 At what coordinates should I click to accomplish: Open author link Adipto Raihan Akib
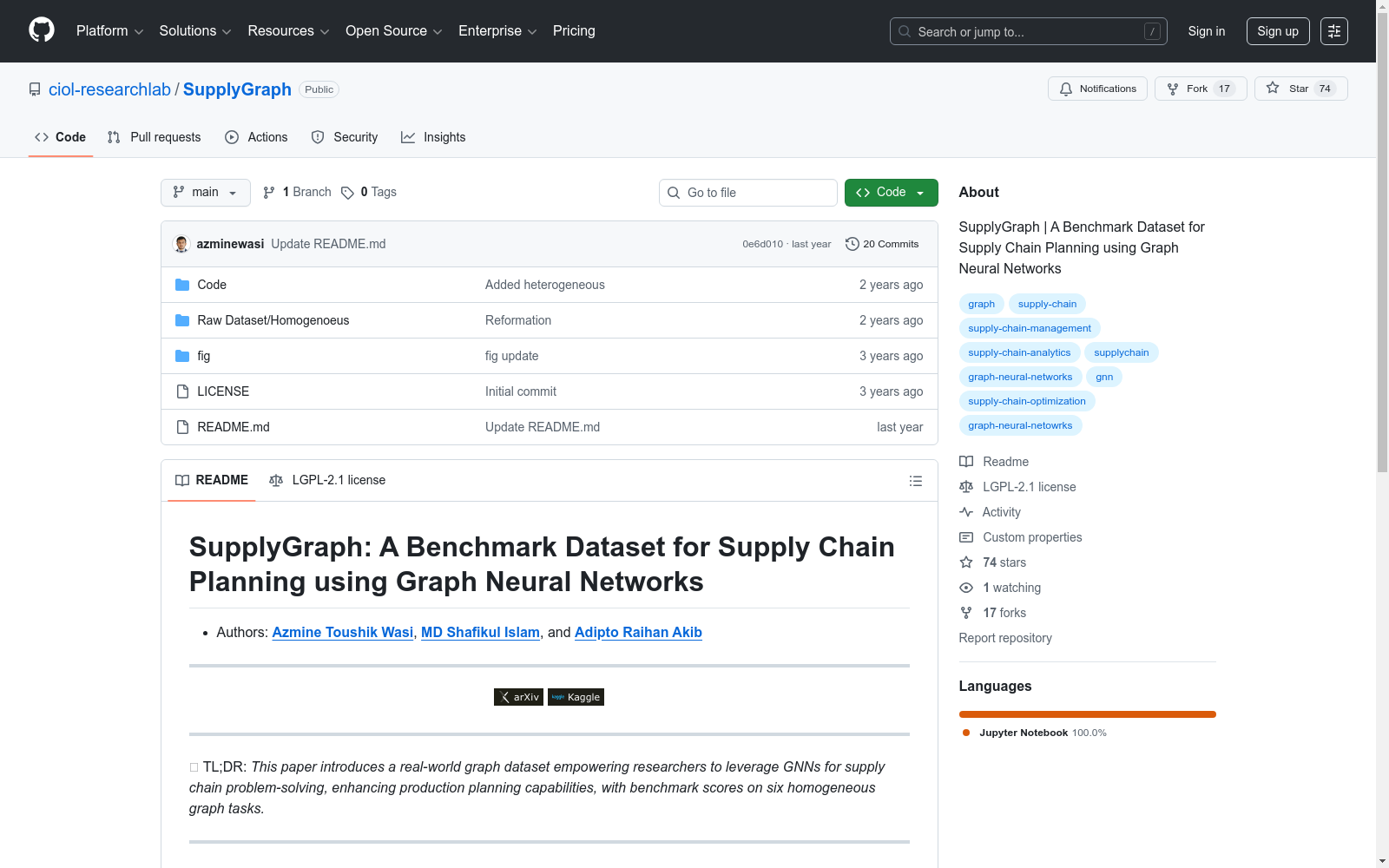click(638, 632)
